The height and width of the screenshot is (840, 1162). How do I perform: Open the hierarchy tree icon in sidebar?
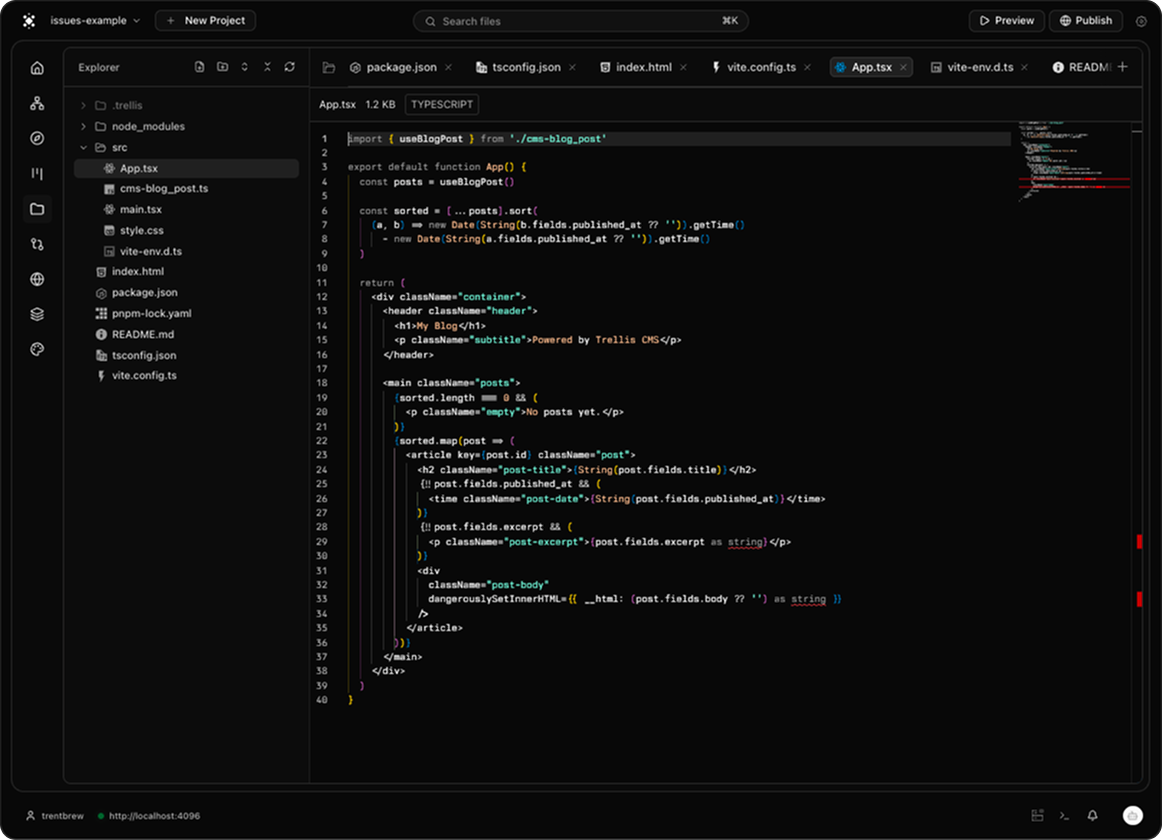click(x=37, y=103)
